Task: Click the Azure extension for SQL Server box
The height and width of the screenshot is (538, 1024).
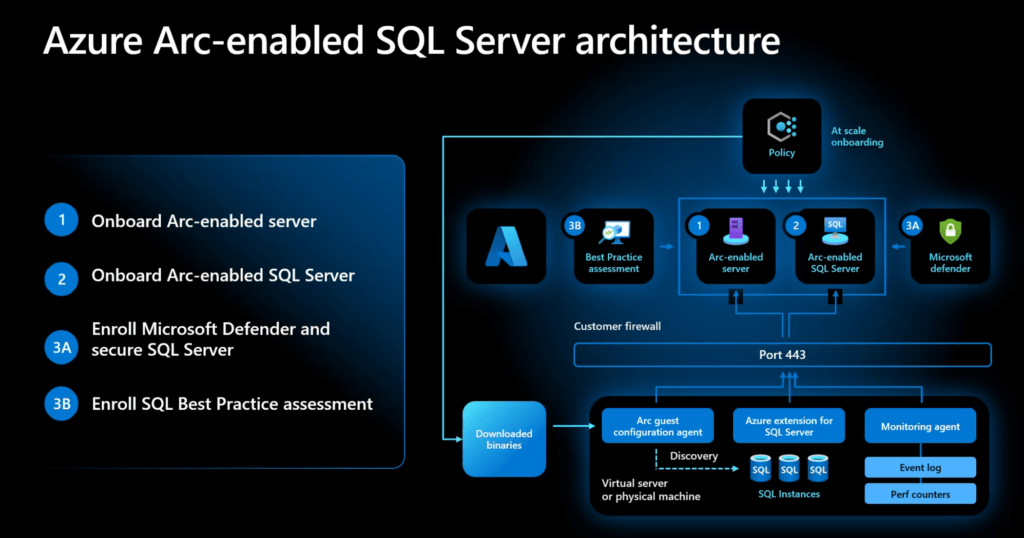Action: pos(789,426)
